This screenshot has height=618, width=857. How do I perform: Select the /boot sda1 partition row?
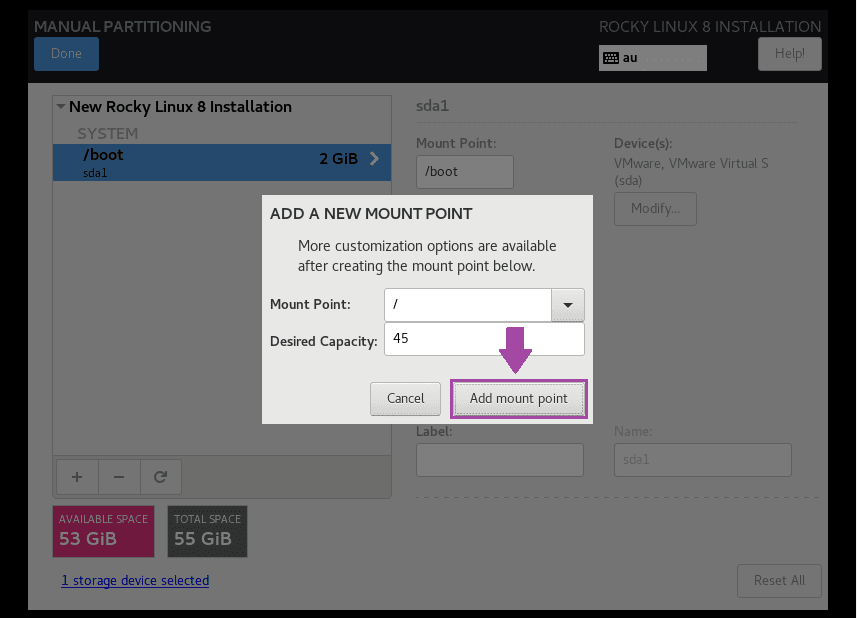(222, 162)
